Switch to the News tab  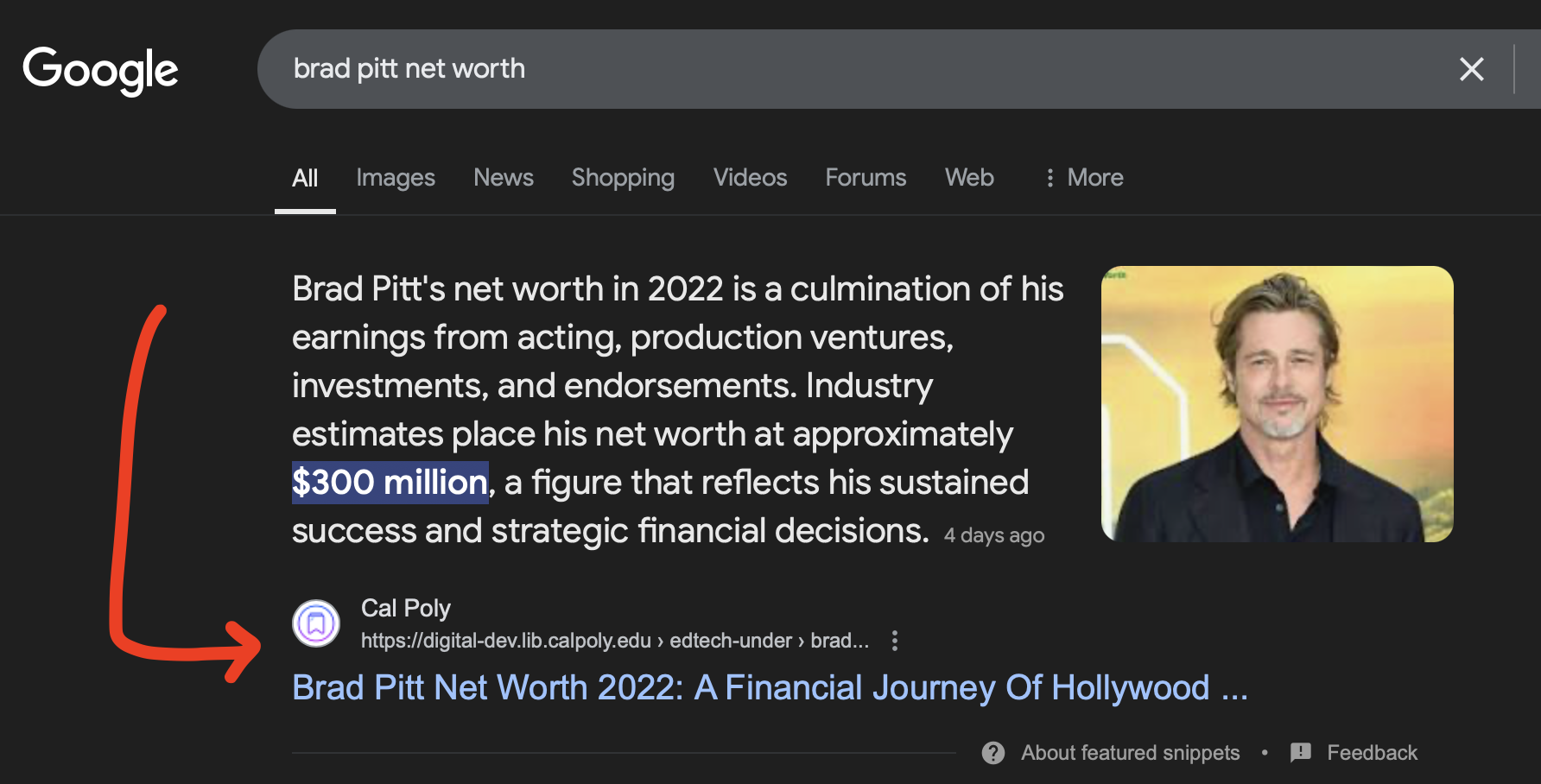point(504,178)
